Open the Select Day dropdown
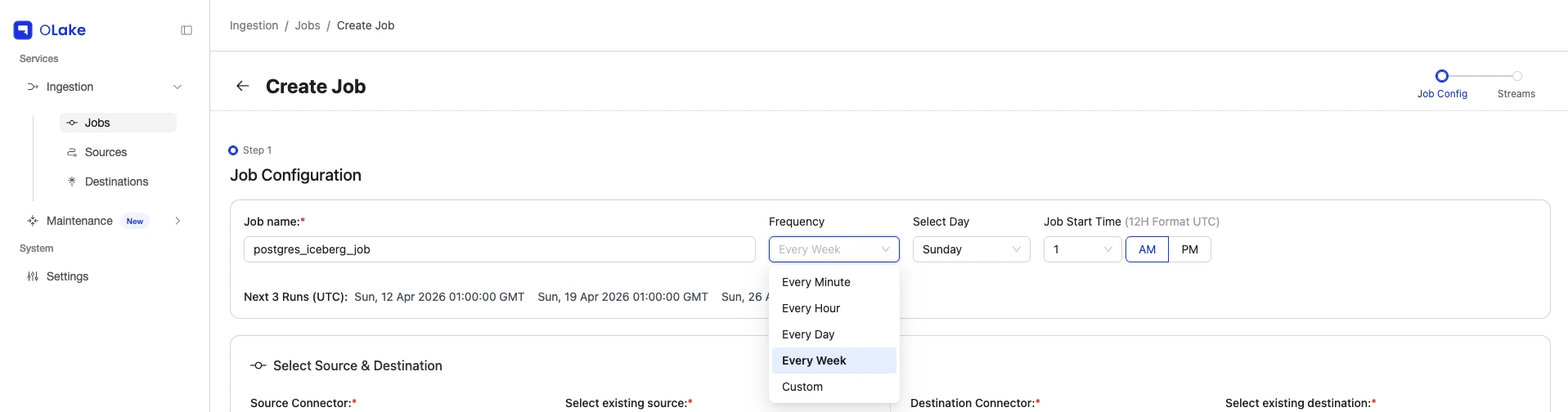The height and width of the screenshot is (412, 1568). pos(972,249)
